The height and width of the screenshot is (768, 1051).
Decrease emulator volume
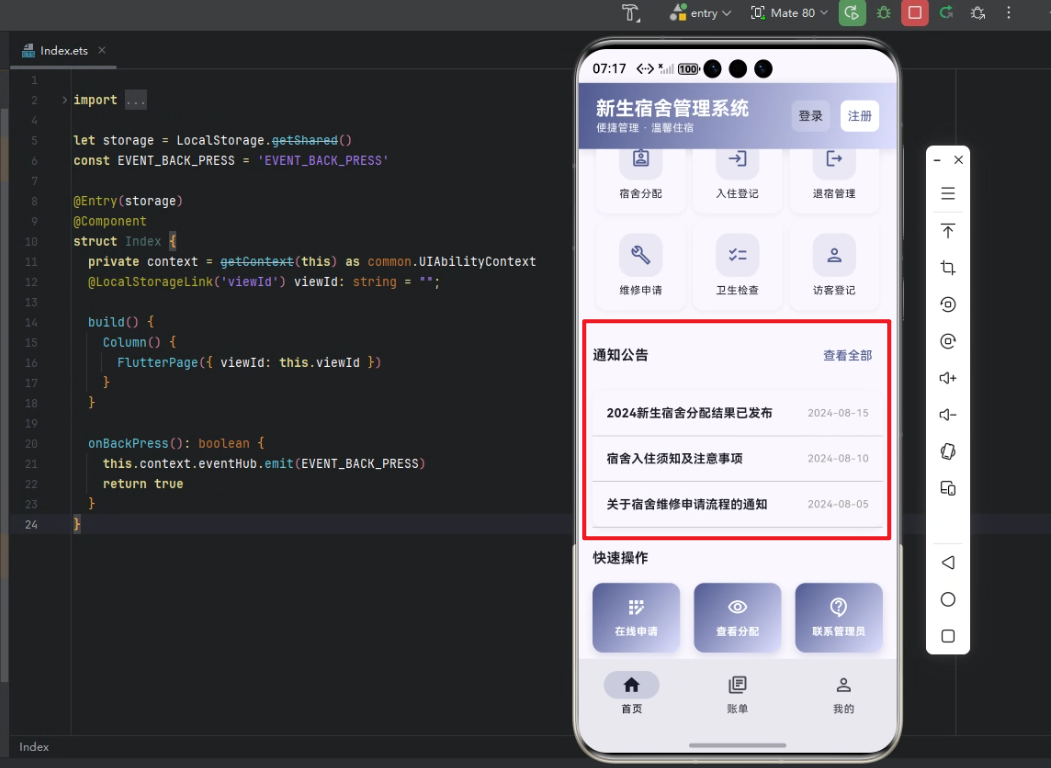pyautogui.click(x=948, y=415)
